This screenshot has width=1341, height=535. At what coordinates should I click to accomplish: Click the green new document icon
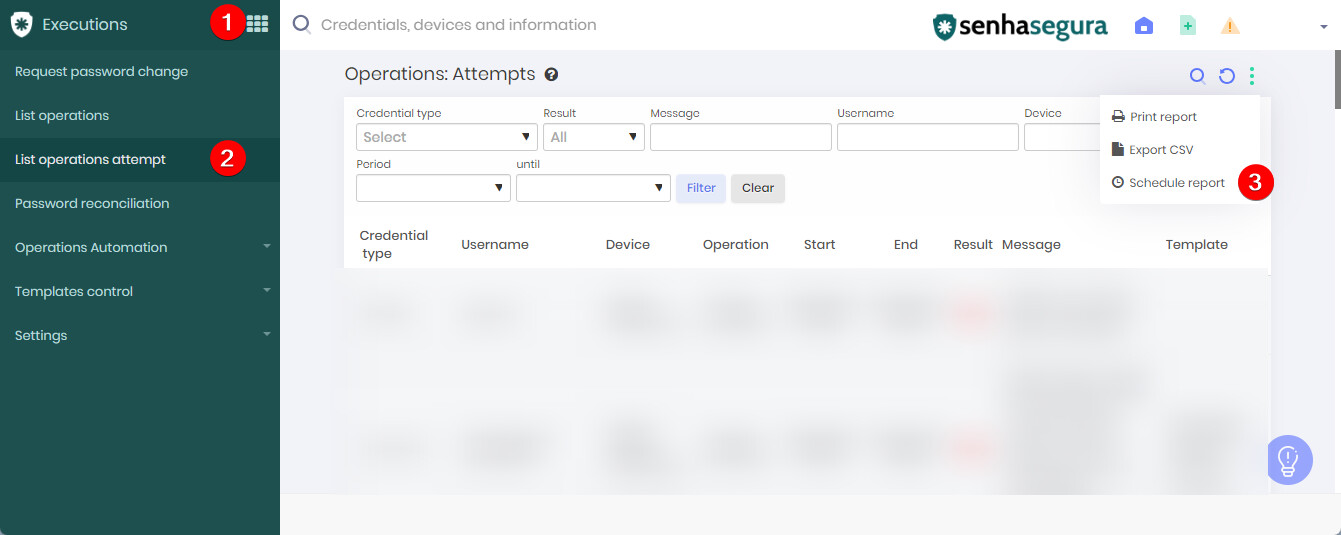(x=1187, y=26)
